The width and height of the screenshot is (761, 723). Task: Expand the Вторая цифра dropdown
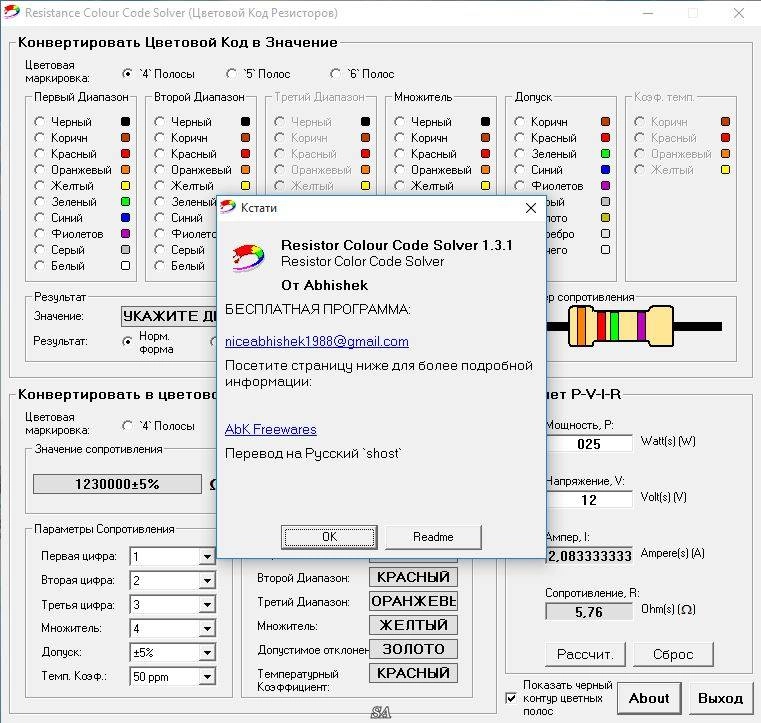(207, 580)
